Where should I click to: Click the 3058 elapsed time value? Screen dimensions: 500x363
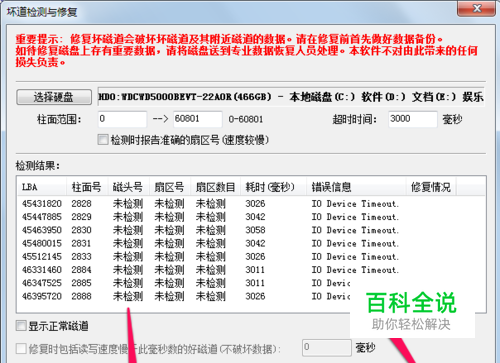255,230
